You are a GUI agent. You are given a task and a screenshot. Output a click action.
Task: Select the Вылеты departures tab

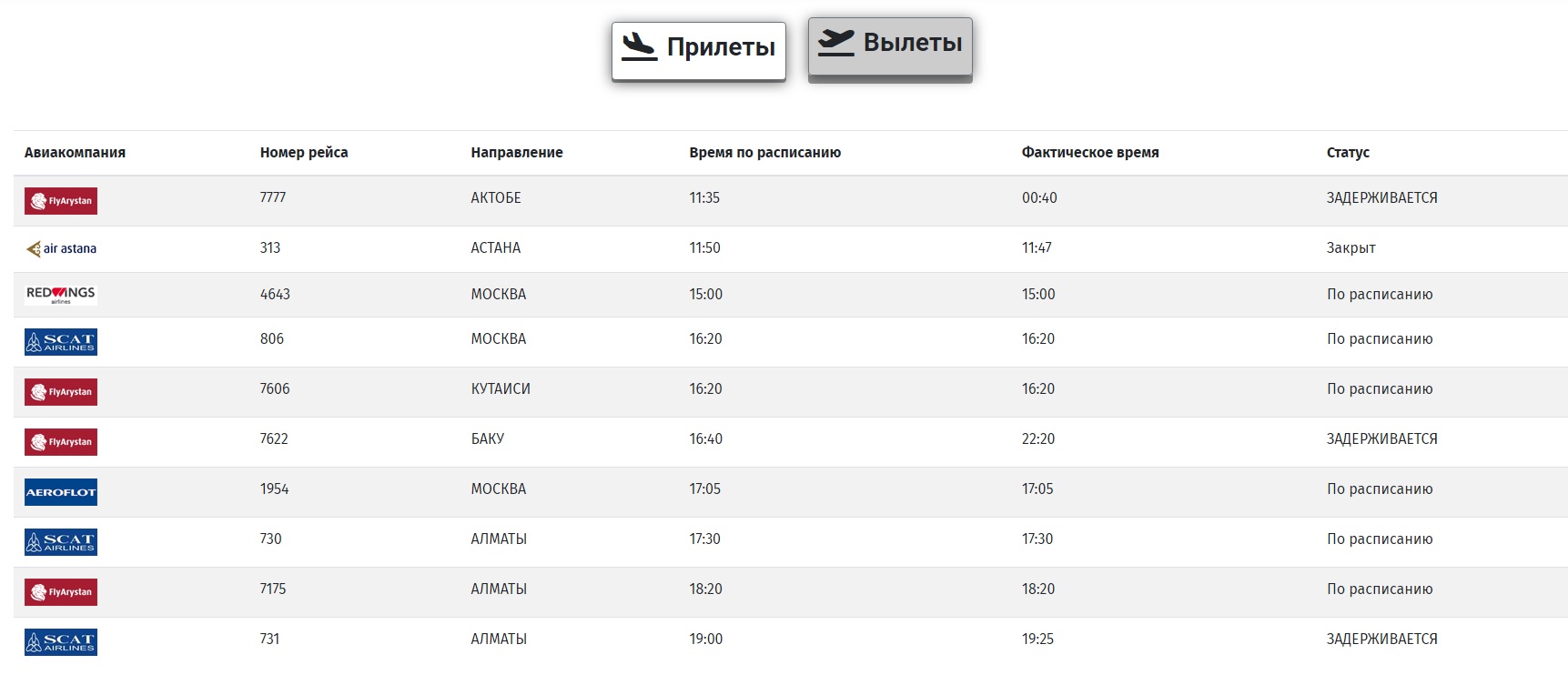[x=890, y=45]
